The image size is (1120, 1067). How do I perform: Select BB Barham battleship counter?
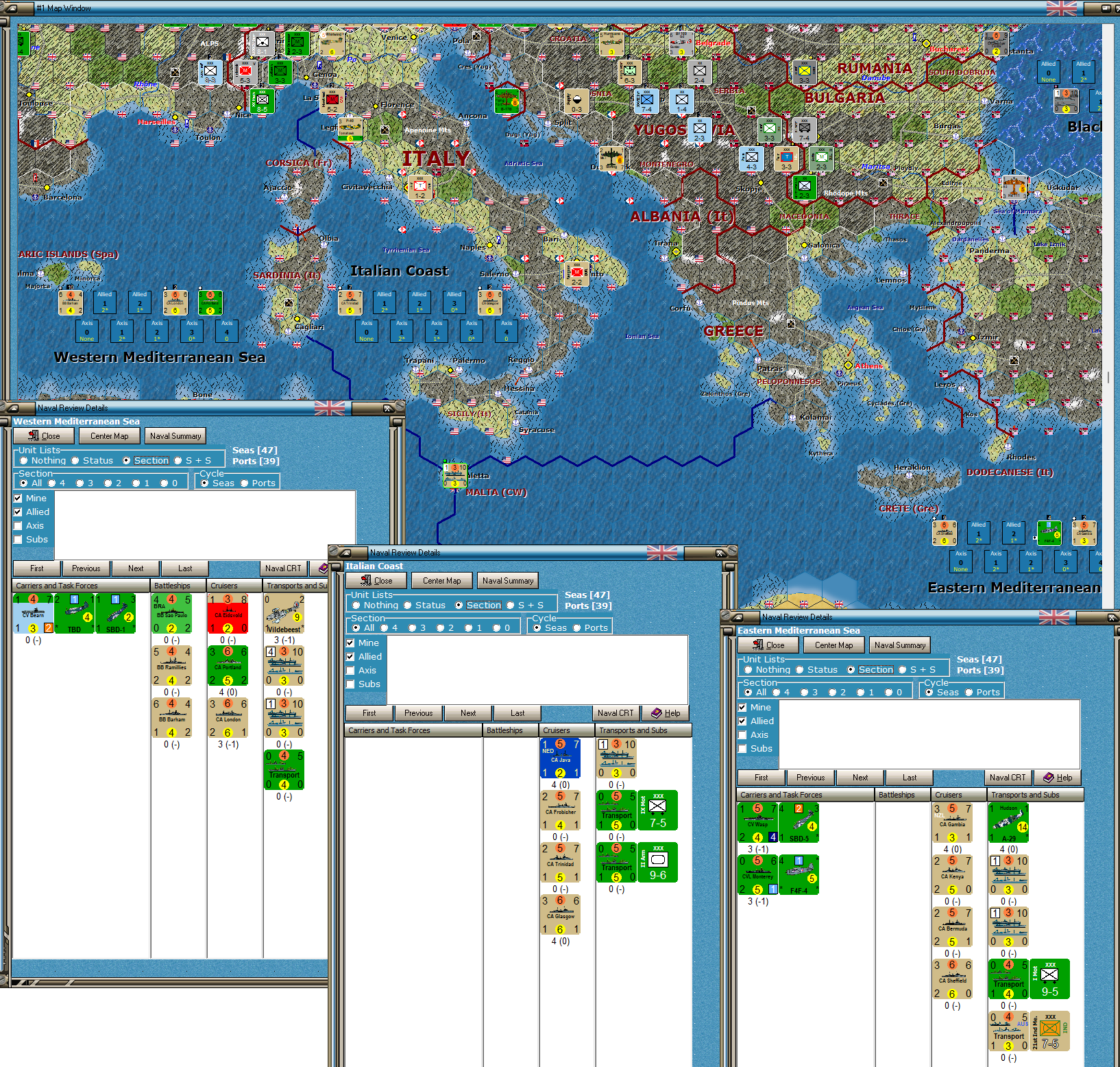tap(172, 718)
